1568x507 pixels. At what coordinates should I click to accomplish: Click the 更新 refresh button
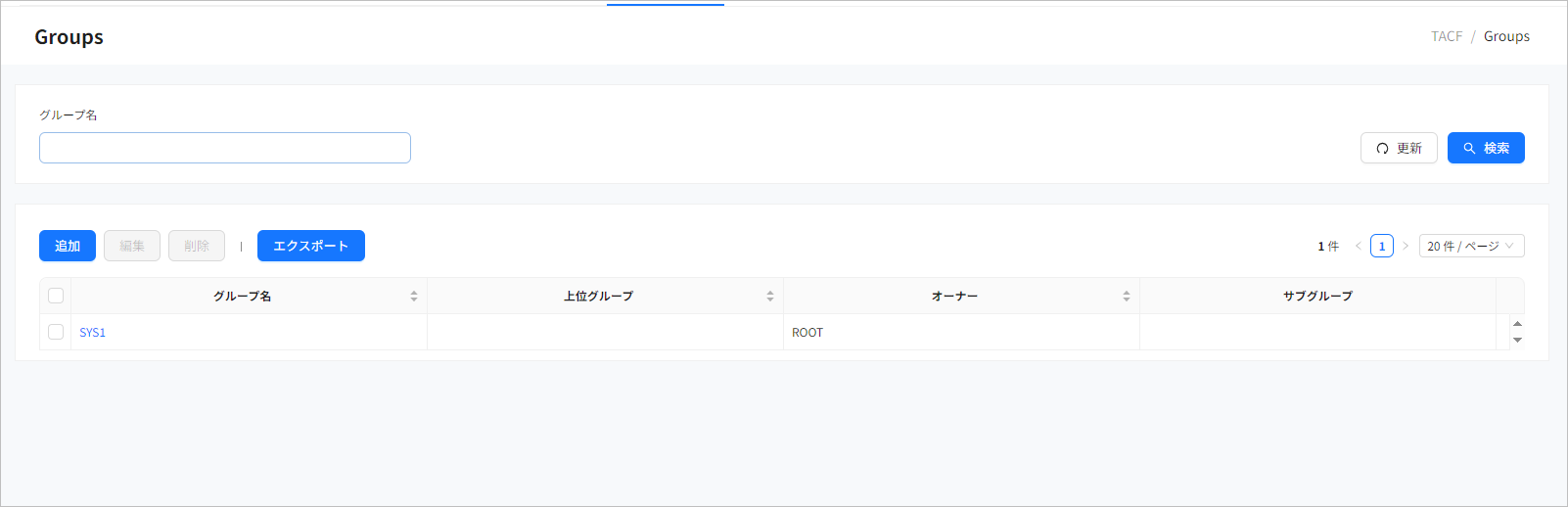(x=1399, y=148)
